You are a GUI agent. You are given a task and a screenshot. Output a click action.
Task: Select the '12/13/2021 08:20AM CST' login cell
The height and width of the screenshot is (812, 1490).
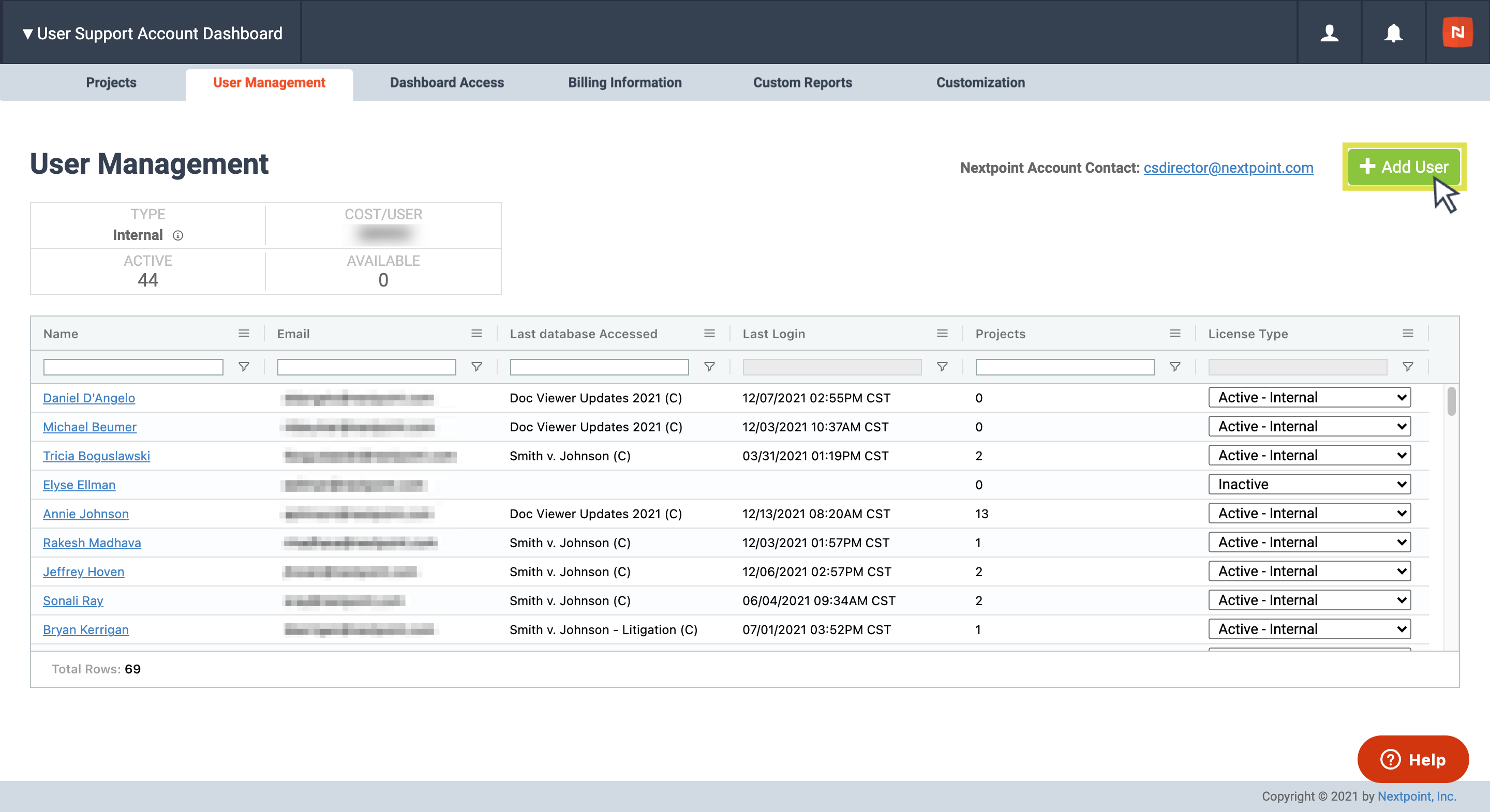click(816, 514)
